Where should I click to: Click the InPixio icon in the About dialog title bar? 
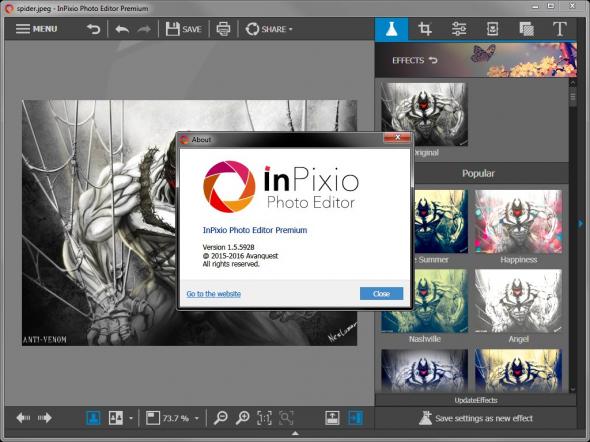tap(184, 140)
